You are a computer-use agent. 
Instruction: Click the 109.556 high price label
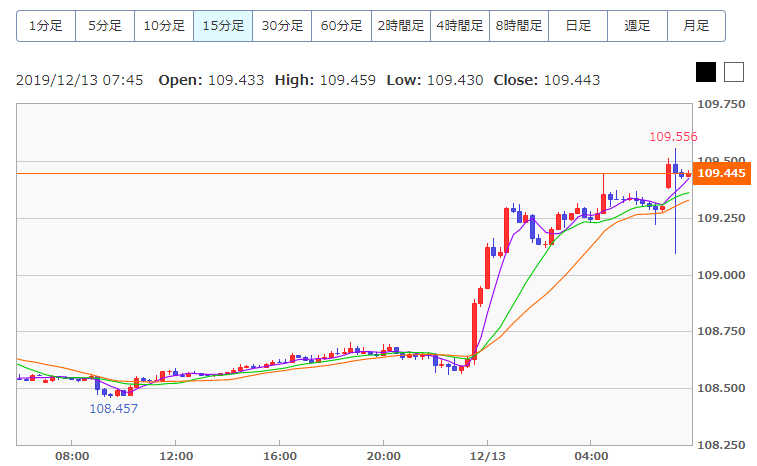tap(673, 137)
